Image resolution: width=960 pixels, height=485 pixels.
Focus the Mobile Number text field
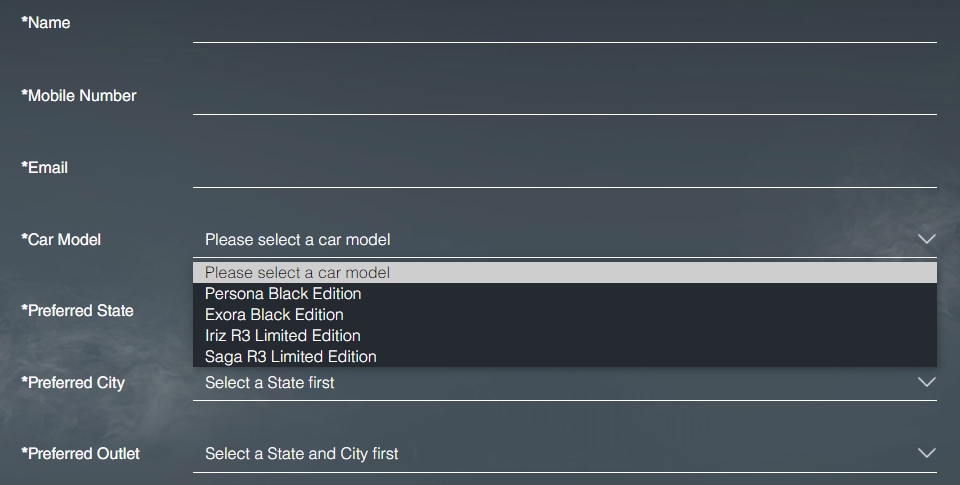[564, 96]
